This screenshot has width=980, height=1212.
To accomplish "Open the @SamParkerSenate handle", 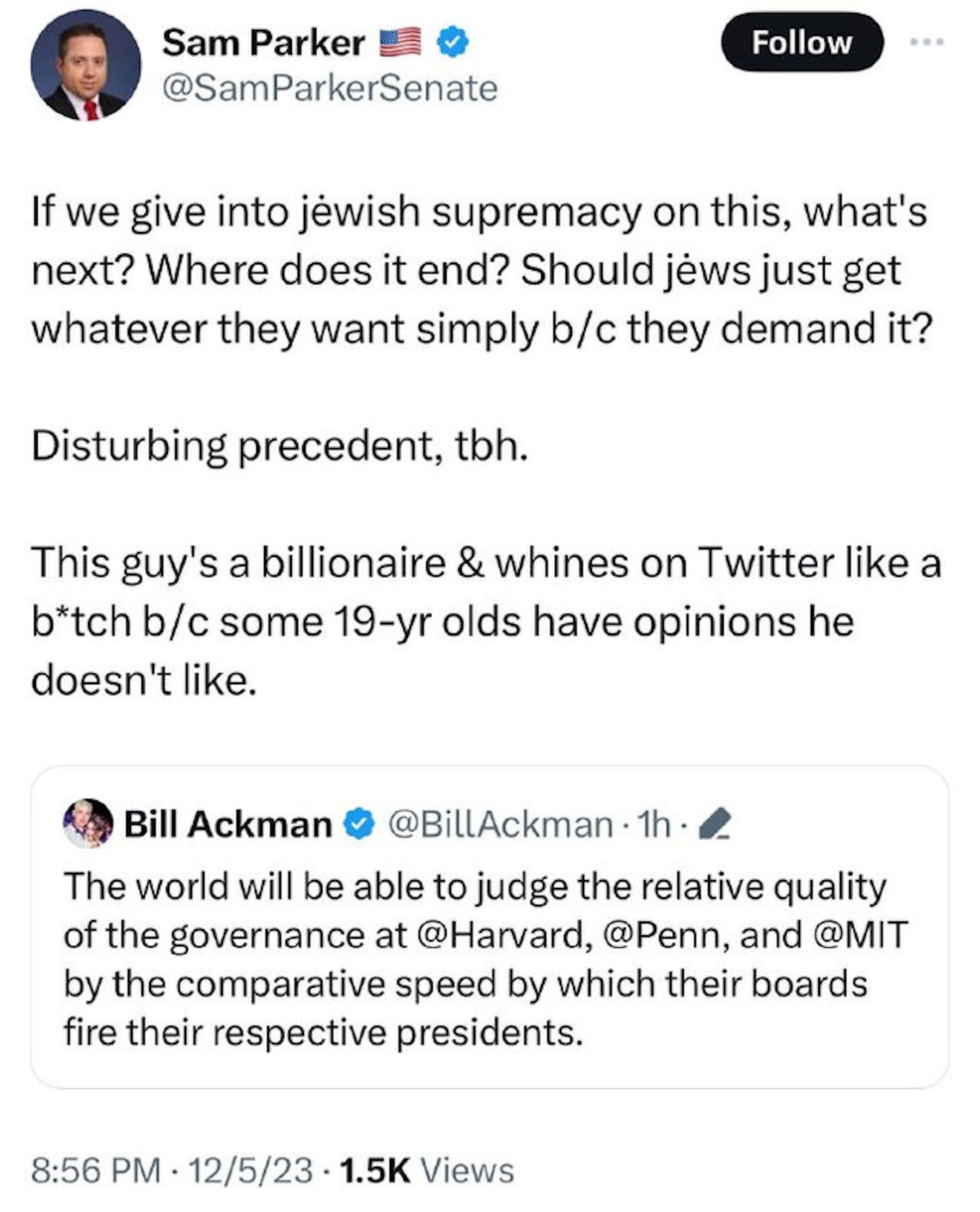I will point(330,89).
